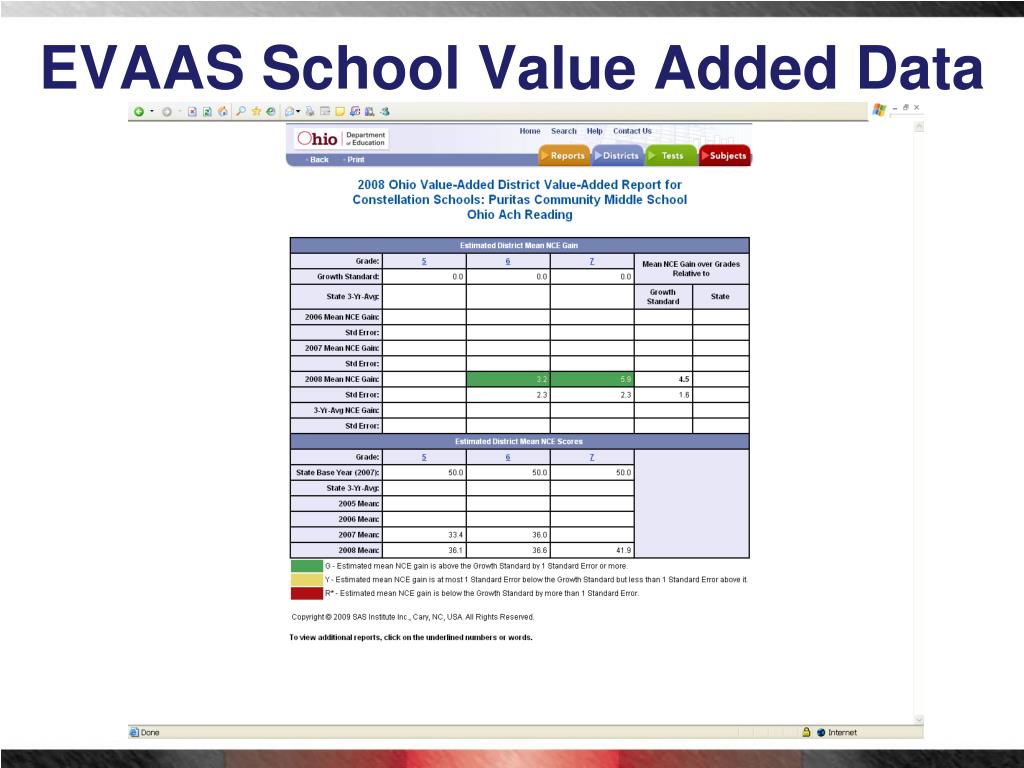
Task: Click the Refresh page toolbar icon
Action: [x=207, y=112]
